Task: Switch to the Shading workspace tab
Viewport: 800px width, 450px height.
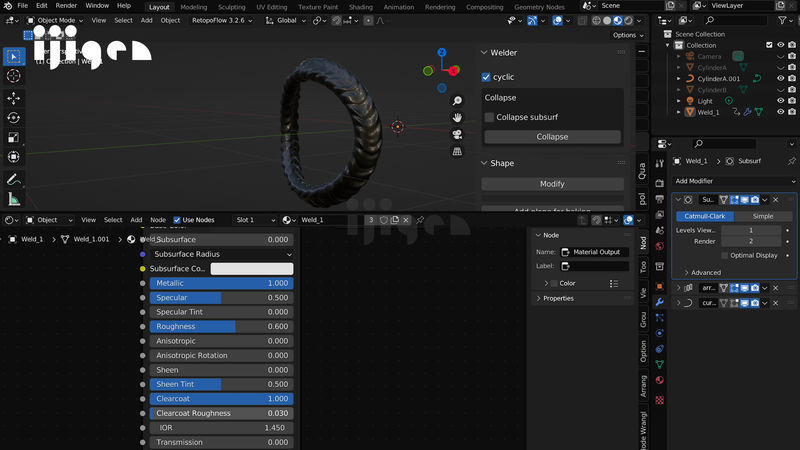Action: point(361,7)
